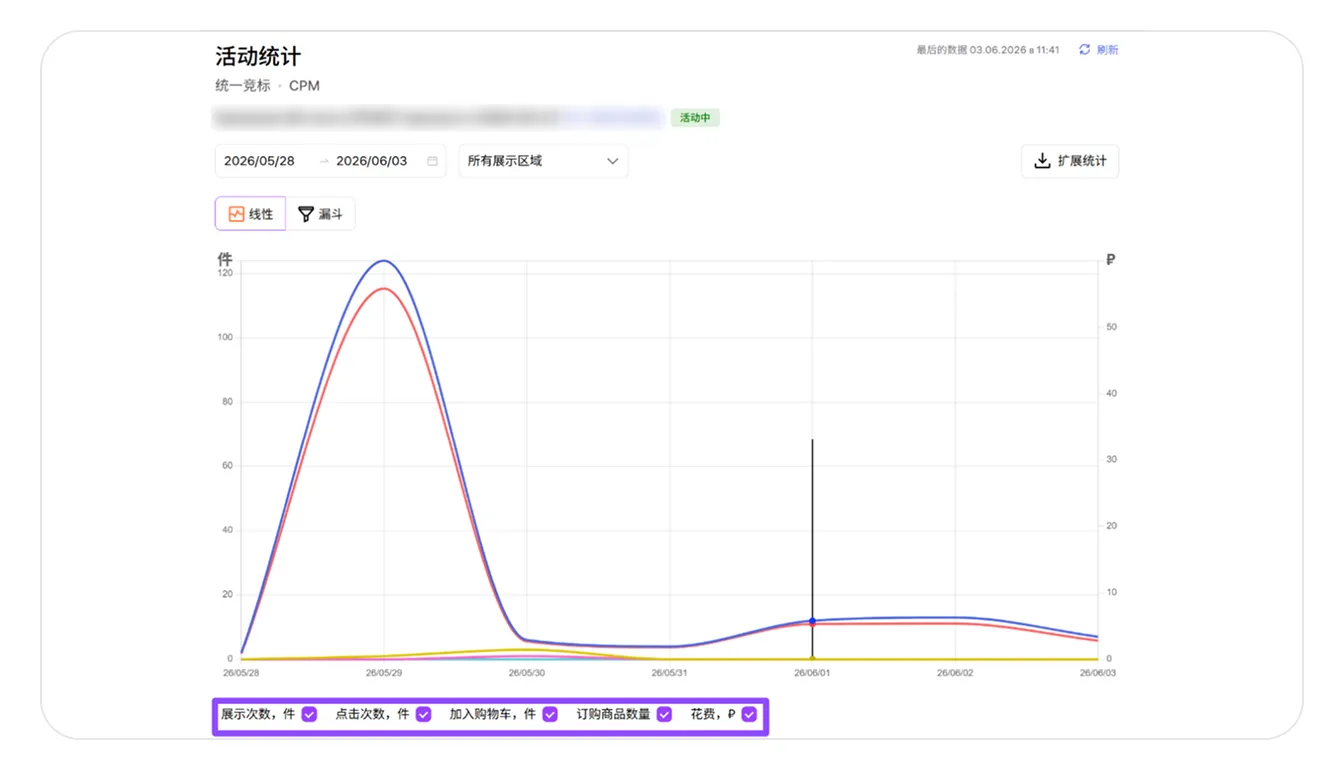This screenshot has width=1344, height=772.
Task: Toggle the 加入购物车 checkbox
Action: pos(550,714)
